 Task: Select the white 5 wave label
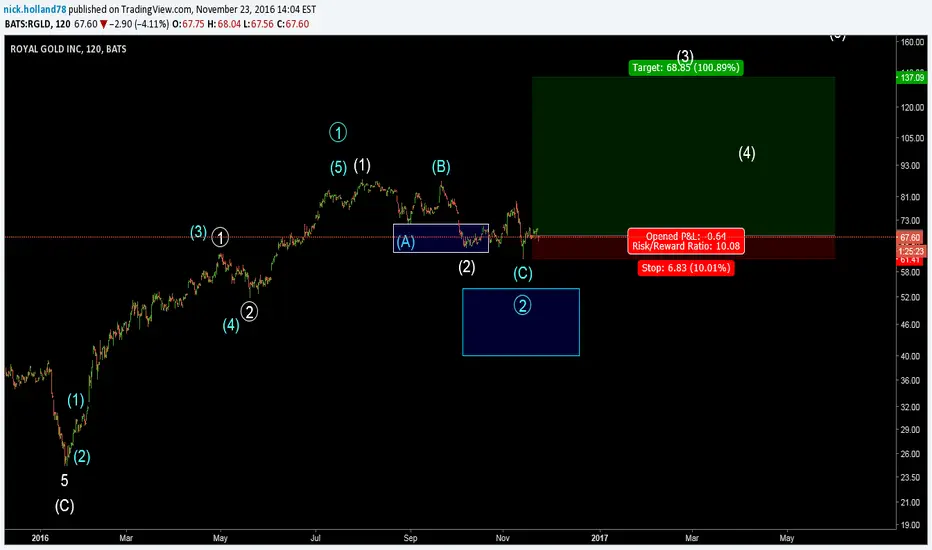[x=64, y=480]
